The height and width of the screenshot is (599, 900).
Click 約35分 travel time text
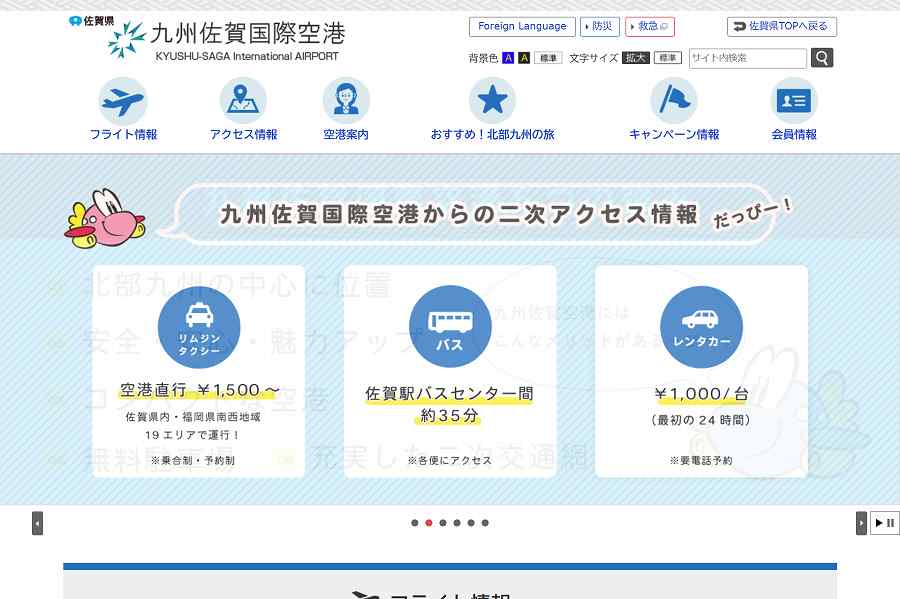[x=449, y=415]
